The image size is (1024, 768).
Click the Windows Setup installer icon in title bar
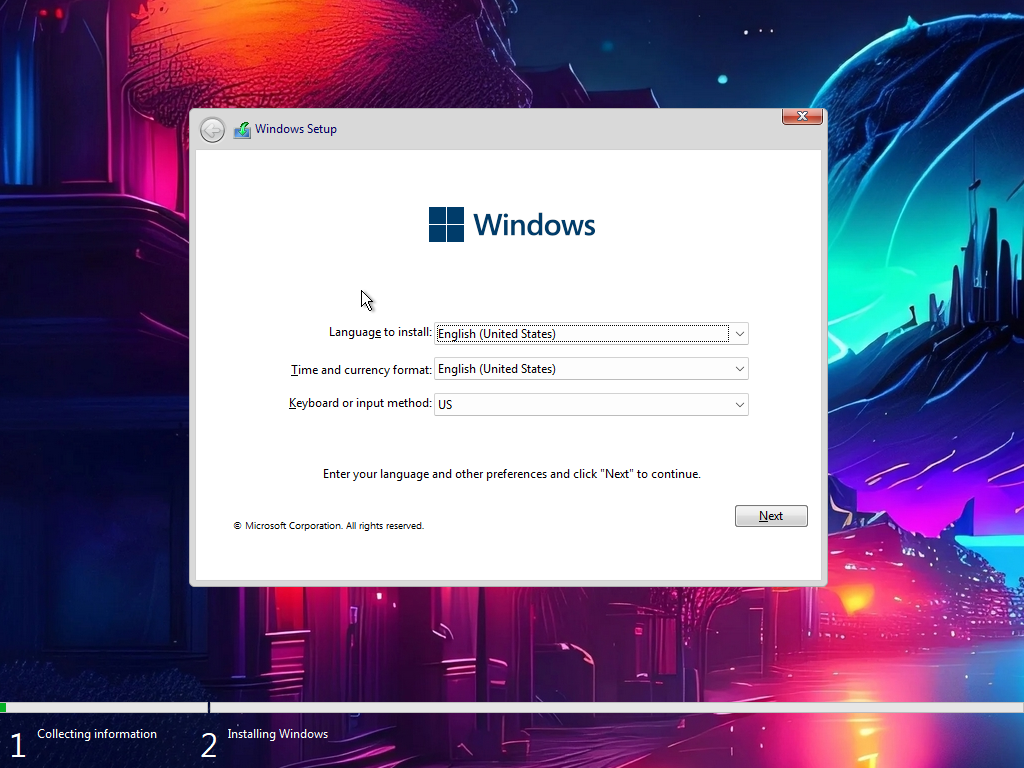(242, 129)
